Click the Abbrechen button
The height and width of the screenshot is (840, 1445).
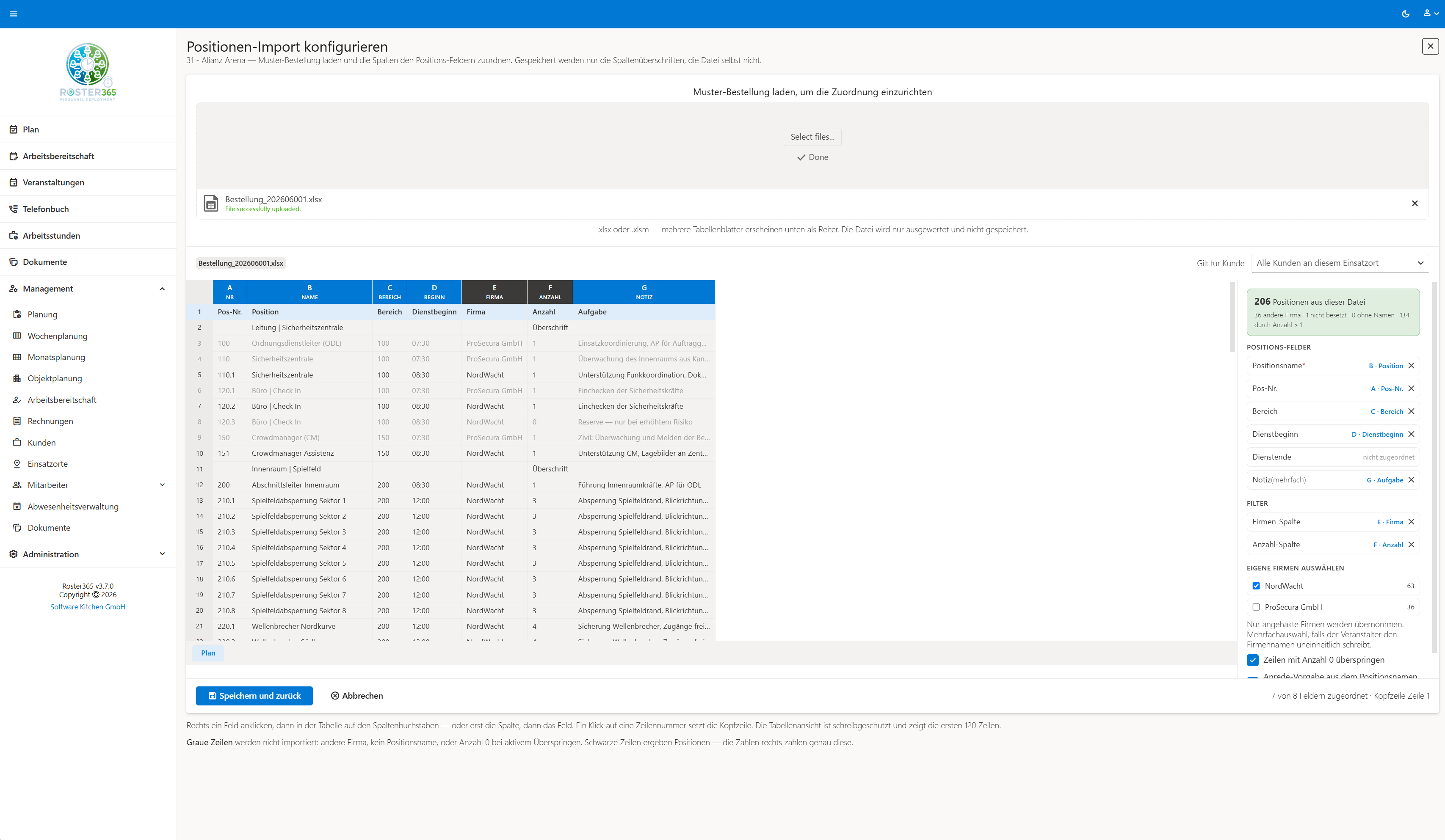(356, 696)
